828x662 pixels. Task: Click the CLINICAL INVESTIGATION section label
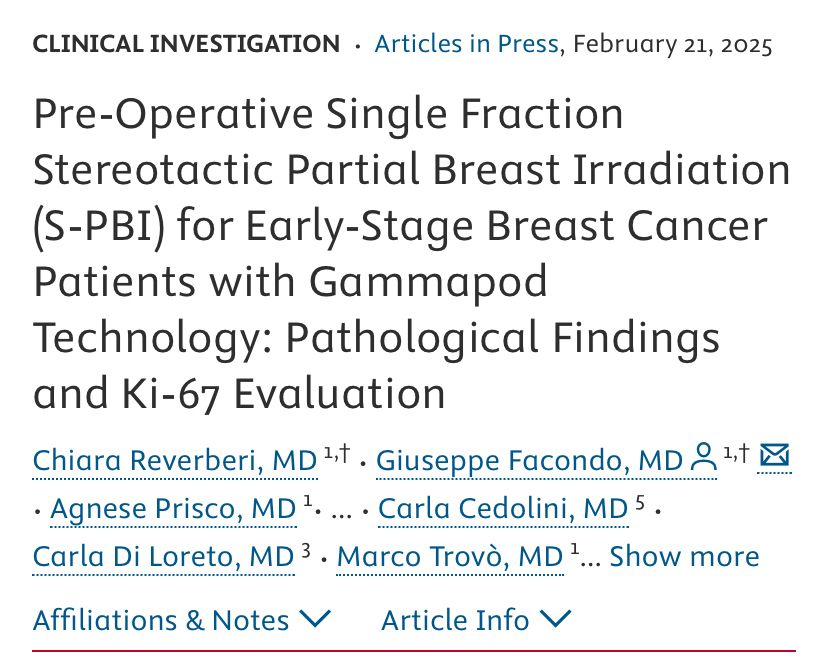coord(186,44)
